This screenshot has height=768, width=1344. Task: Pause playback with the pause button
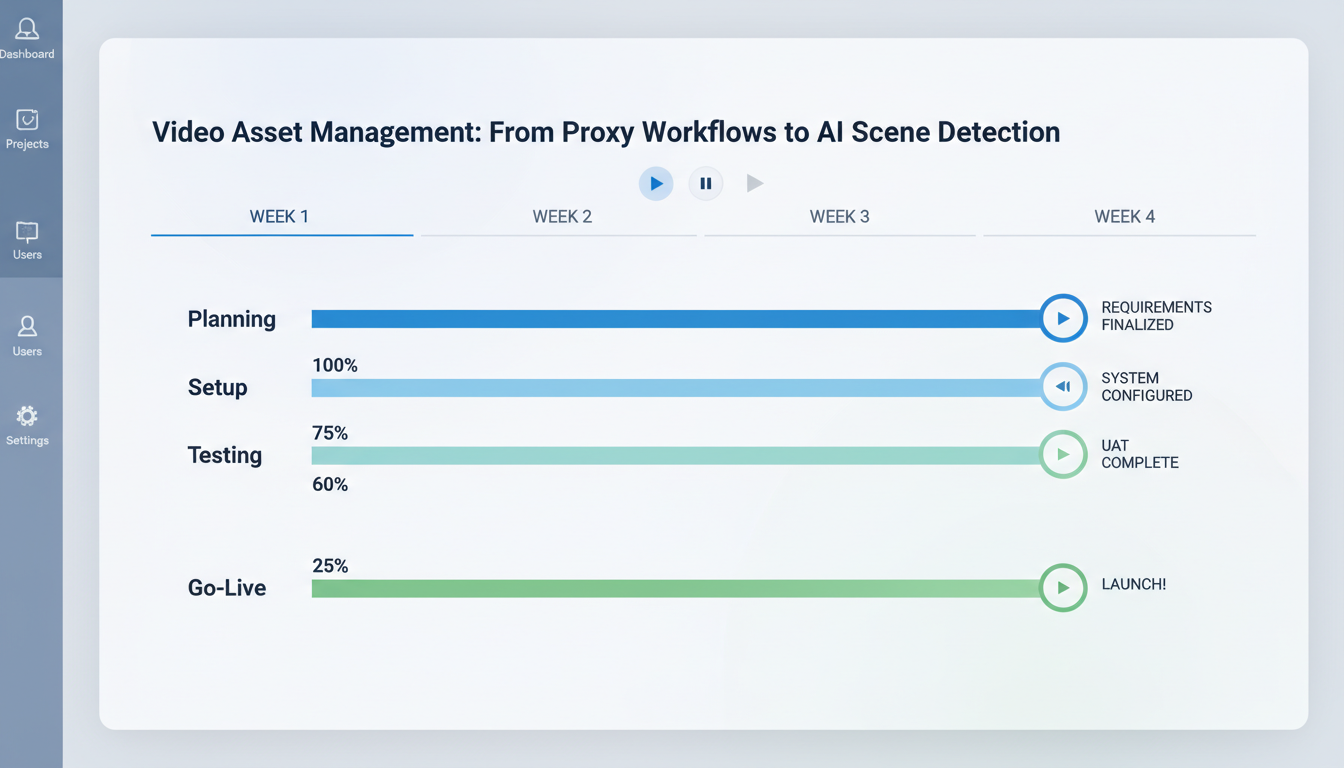(706, 183)
